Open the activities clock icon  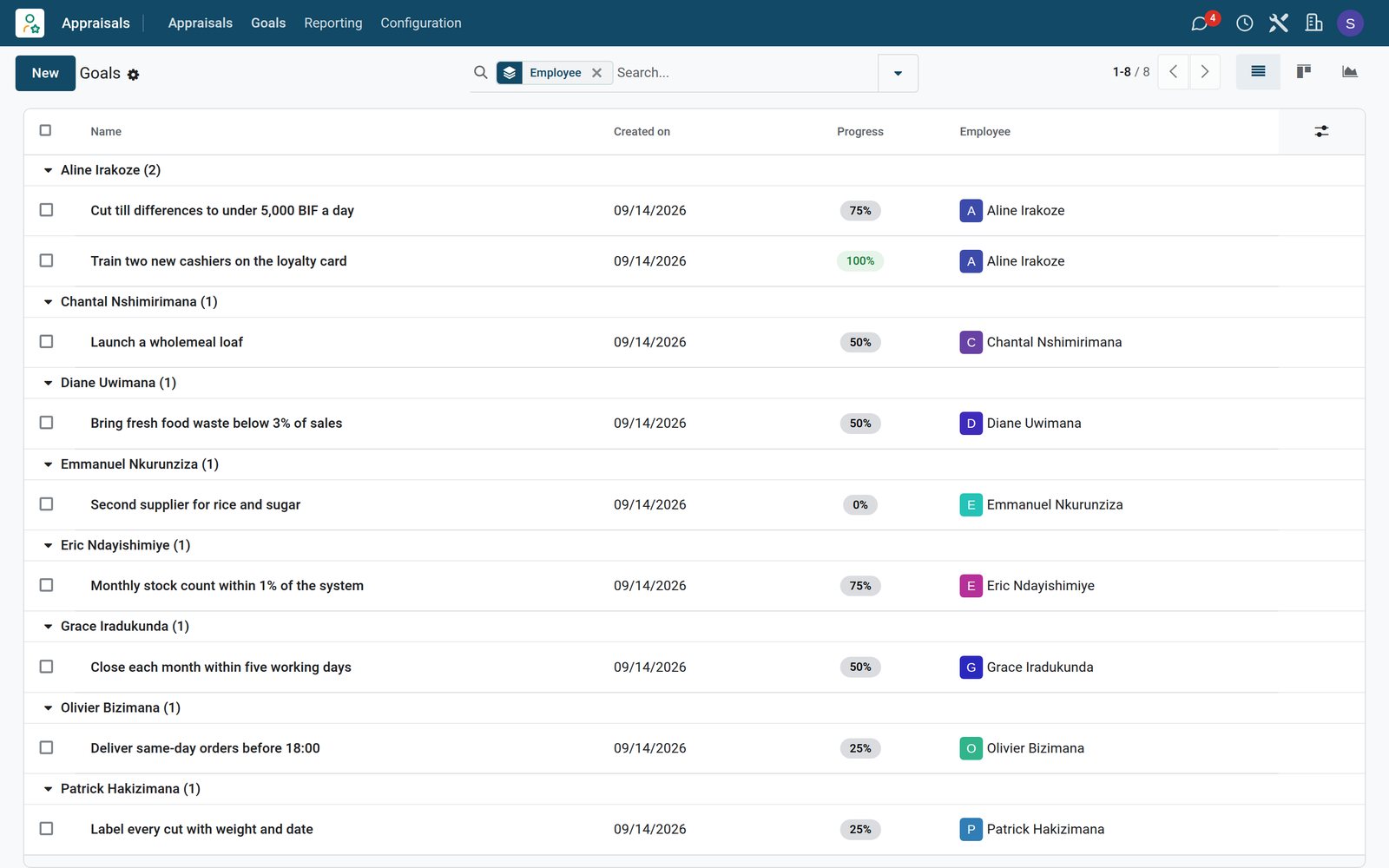click(1244, 23)
